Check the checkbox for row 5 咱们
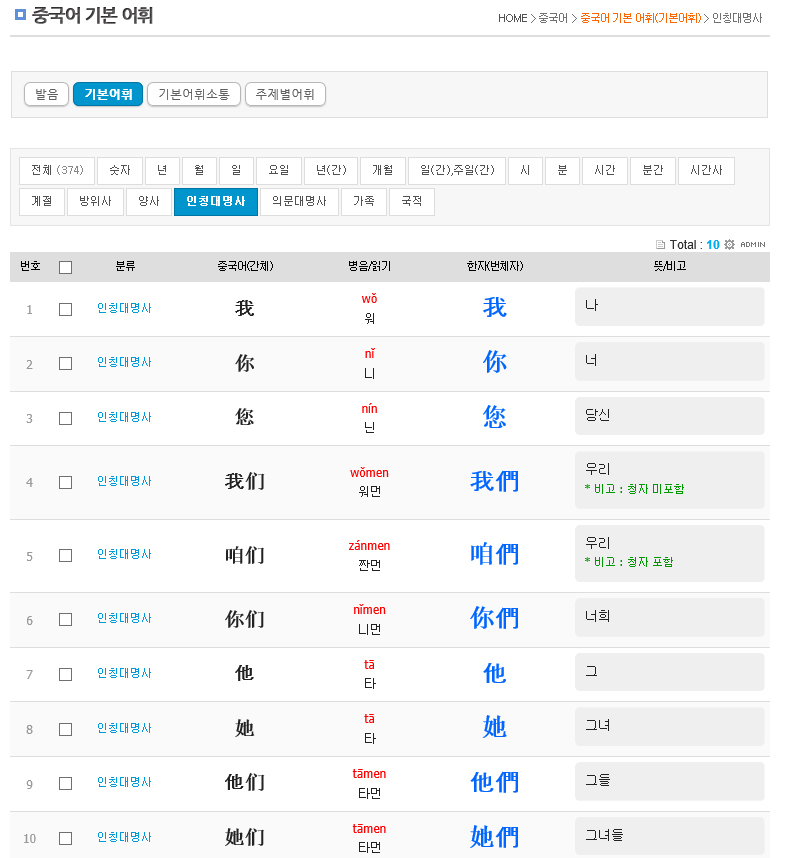Screen dimensions: 787x858 [x=66, y=556]
